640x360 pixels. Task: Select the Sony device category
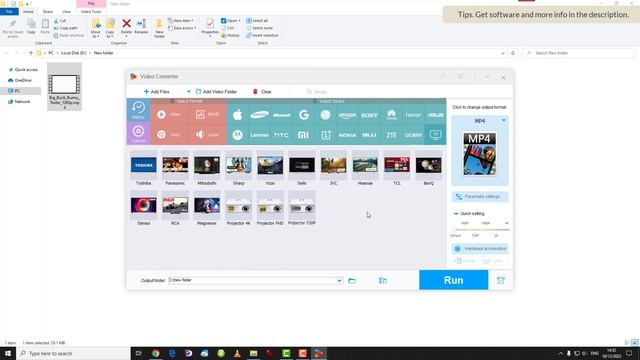(369, 116)
